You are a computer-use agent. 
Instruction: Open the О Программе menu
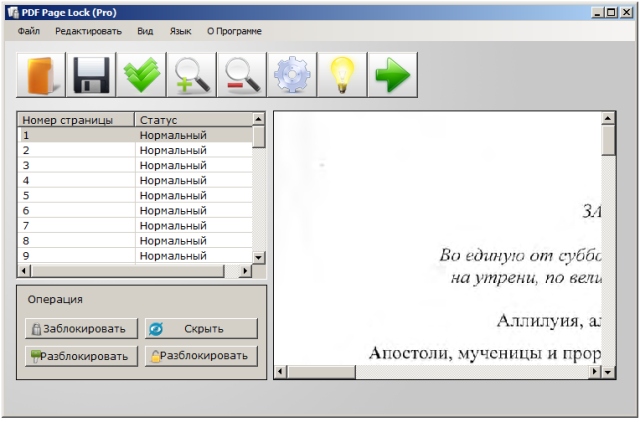click(x=234, y=31)
